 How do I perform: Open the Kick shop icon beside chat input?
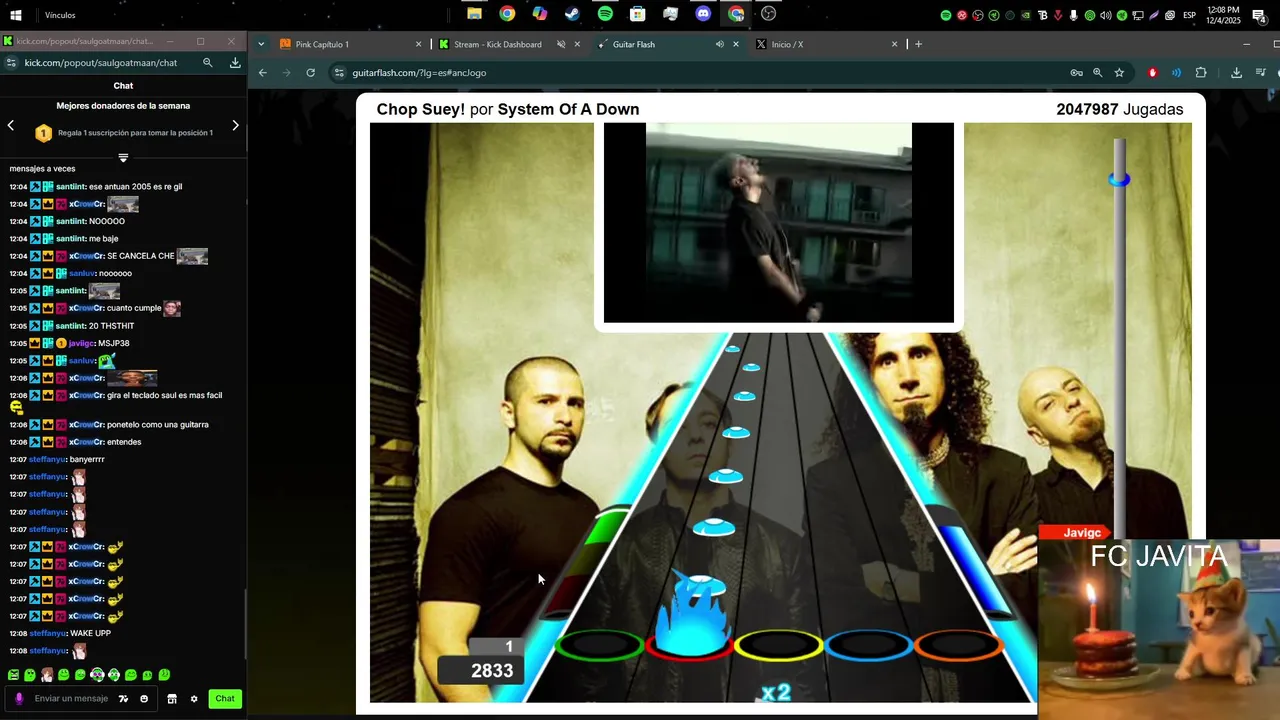pyautogui.click(x=172, y=699)
